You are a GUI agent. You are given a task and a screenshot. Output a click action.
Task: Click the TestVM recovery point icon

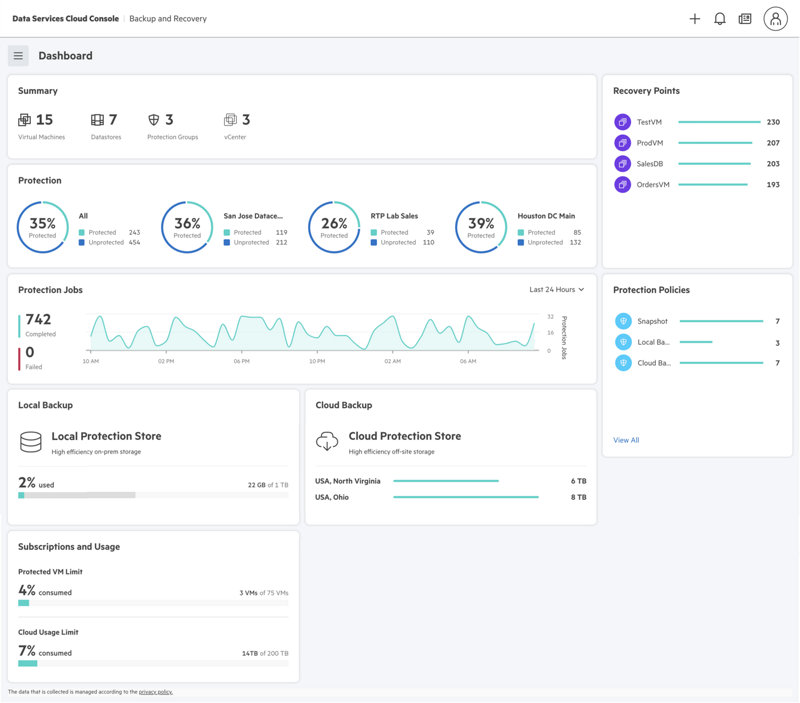coord(625,121)
